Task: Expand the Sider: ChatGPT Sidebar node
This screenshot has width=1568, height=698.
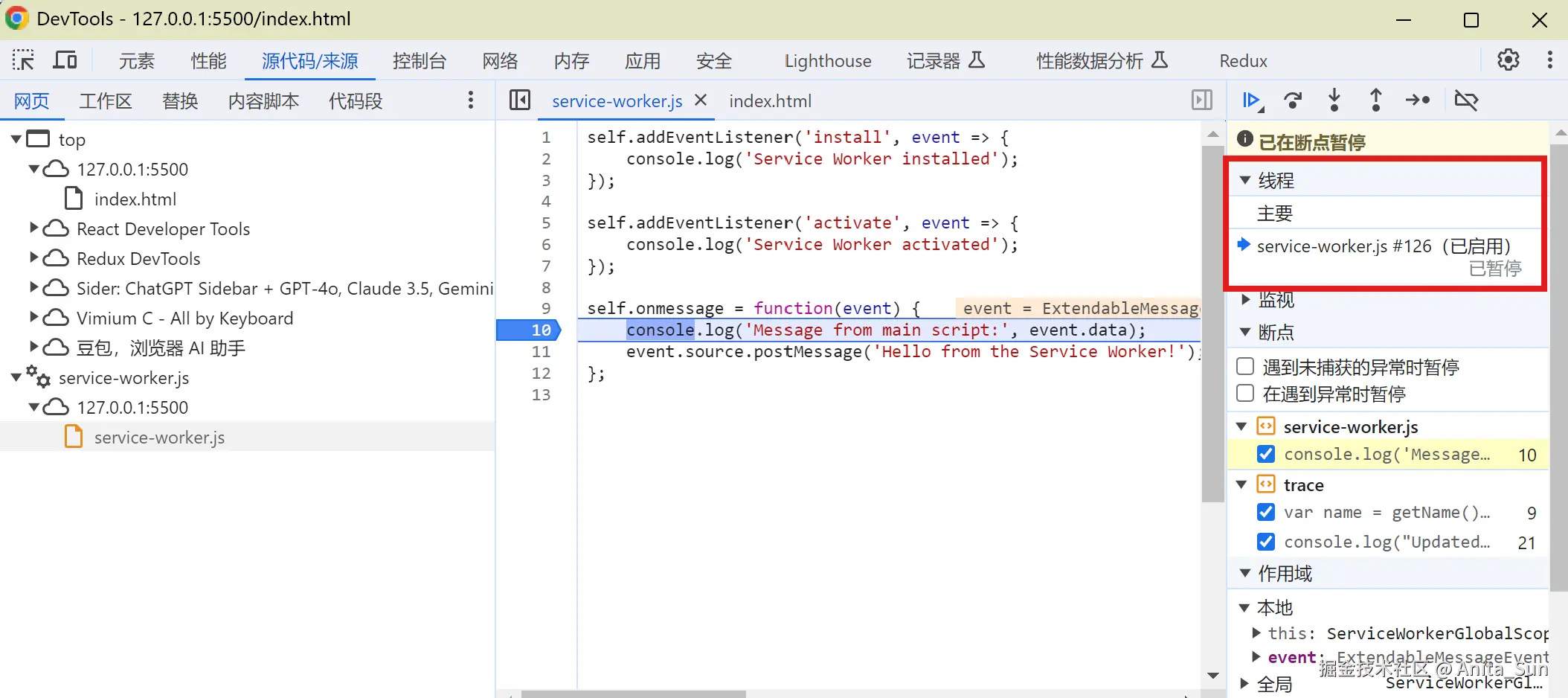Action: point(33,287)
